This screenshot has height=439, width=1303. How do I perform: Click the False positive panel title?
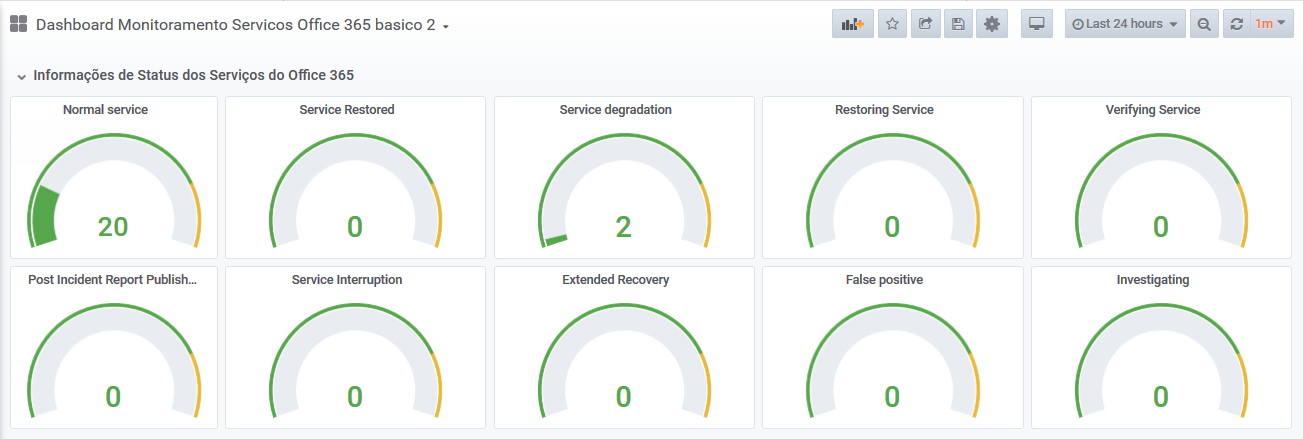point(884,280)
